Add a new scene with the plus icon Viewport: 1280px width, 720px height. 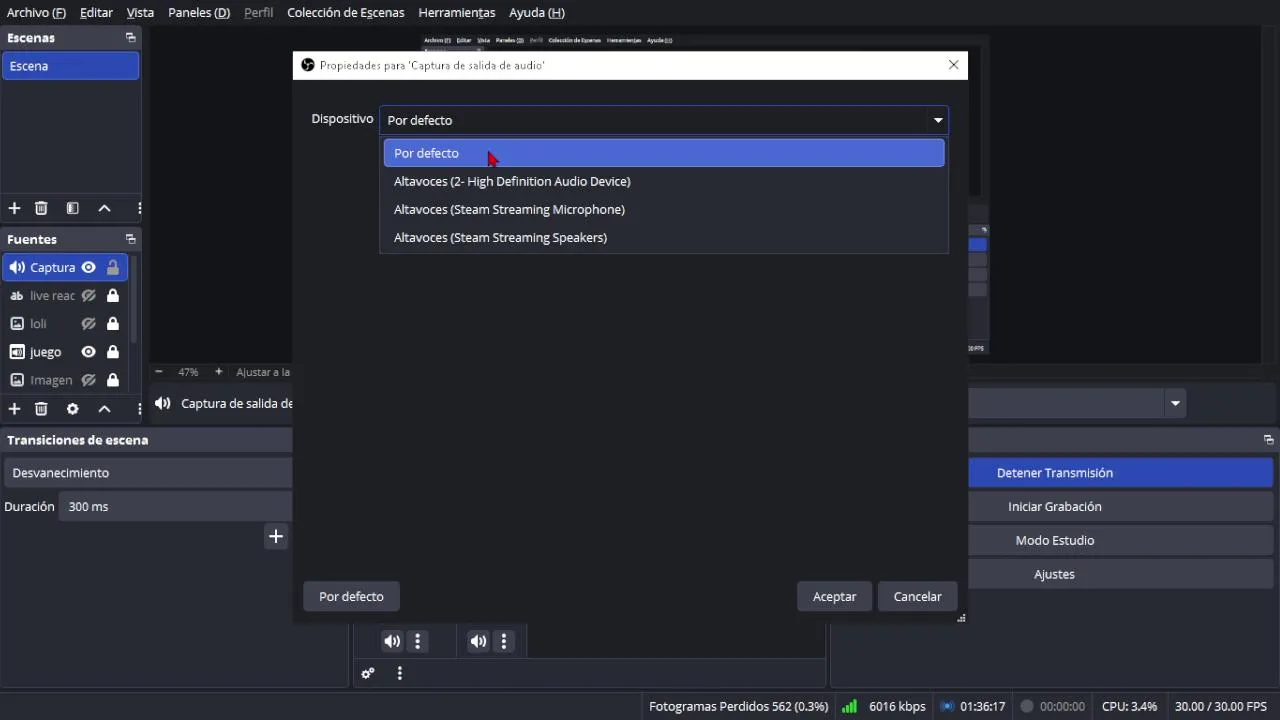pyautogui.click(x=14, y=208)
